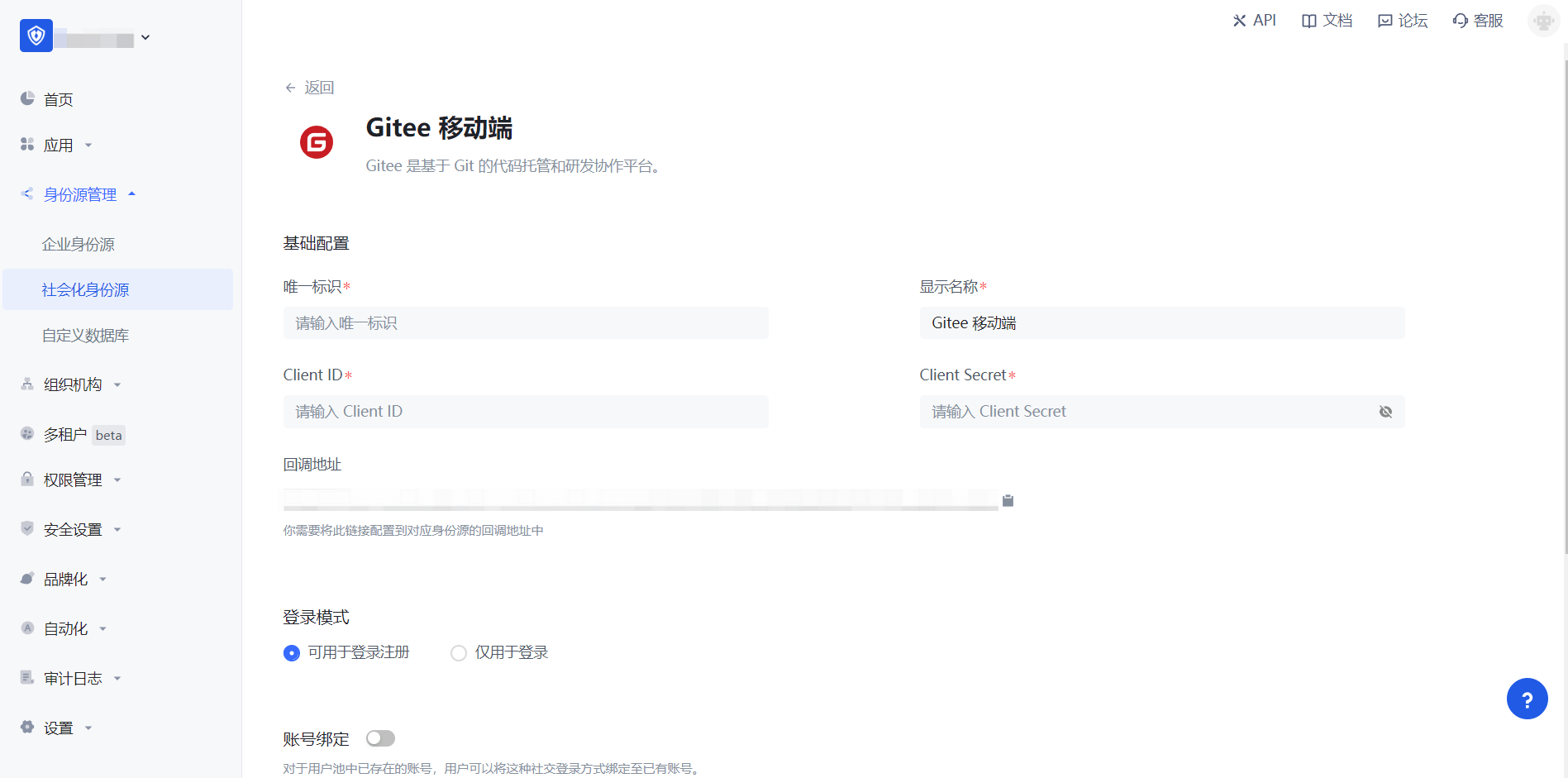Open API from the top navigation

click(x=1254, y=21)
